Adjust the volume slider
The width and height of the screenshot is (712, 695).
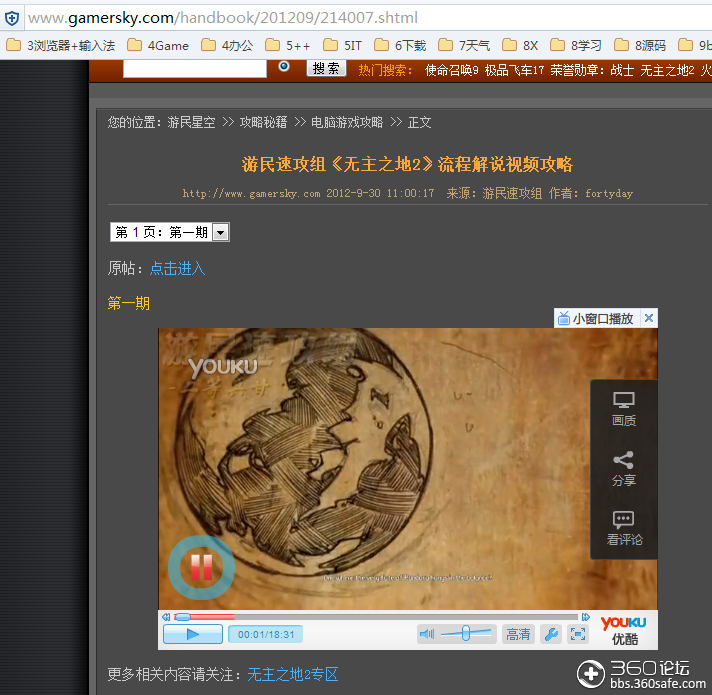click(466, 633)
